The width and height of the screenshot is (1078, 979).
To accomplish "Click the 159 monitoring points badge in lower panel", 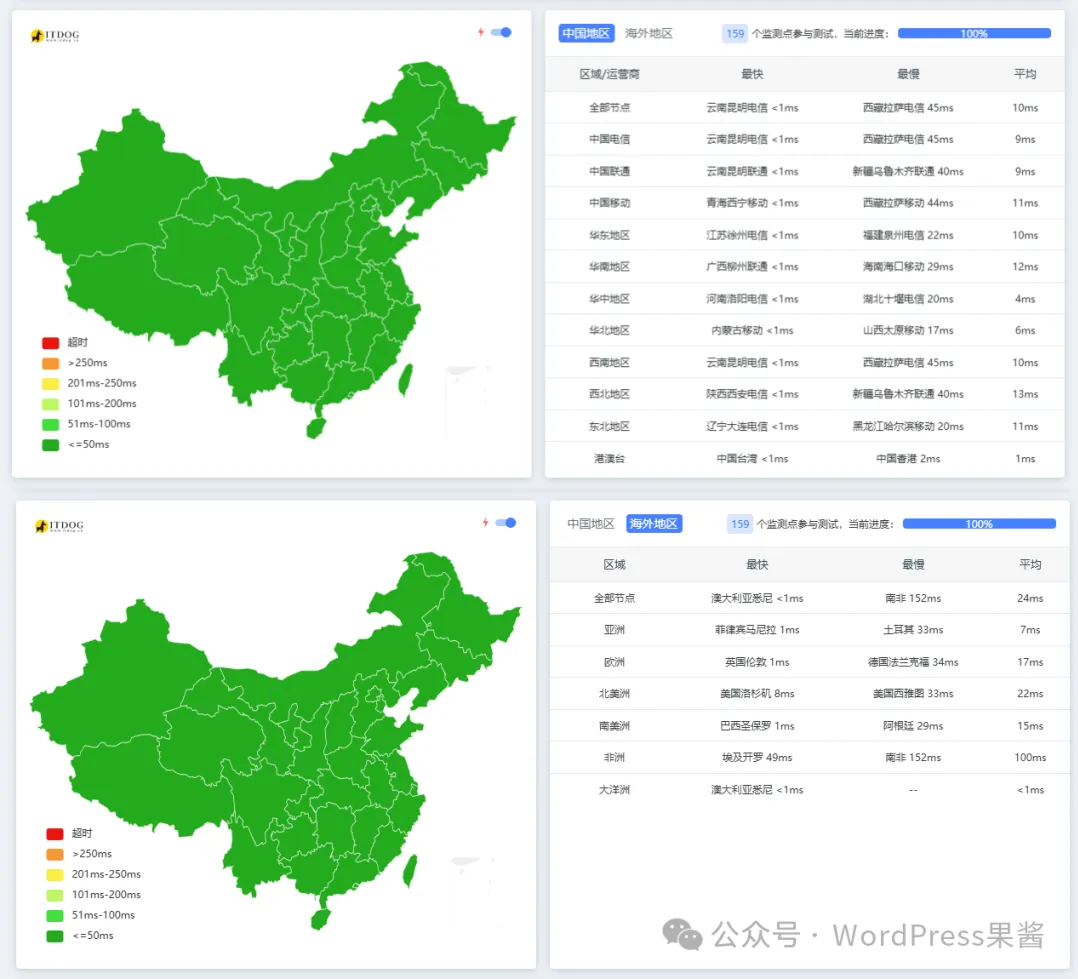I will (x=740, y=523).
